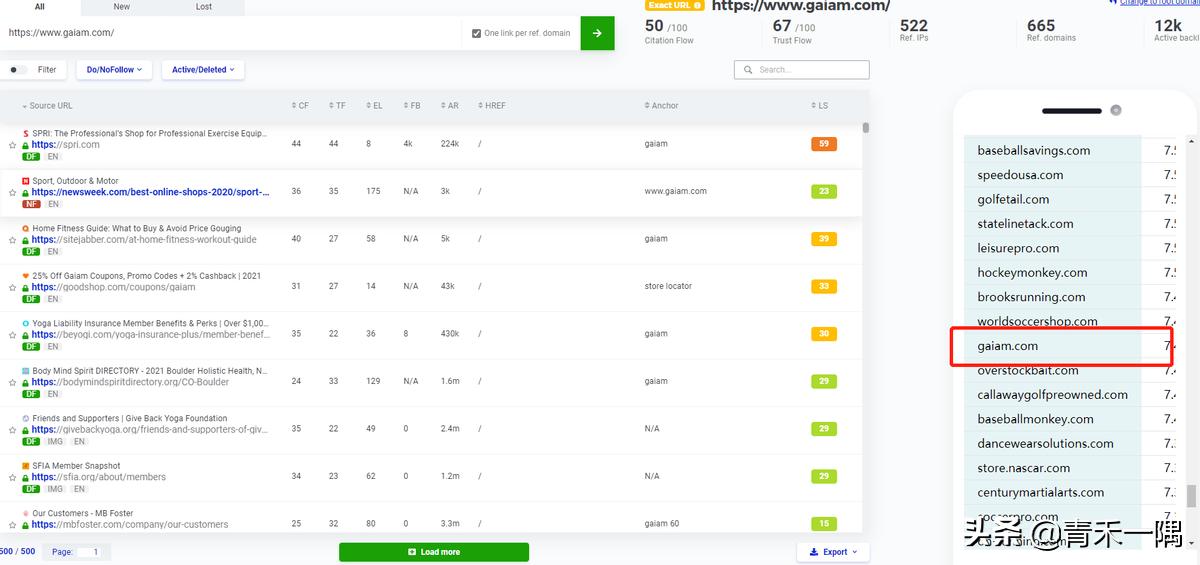Viewport: 1200px width, 565px height.
Task: Submit URL with green arrow button
Action: click(597, 33)
